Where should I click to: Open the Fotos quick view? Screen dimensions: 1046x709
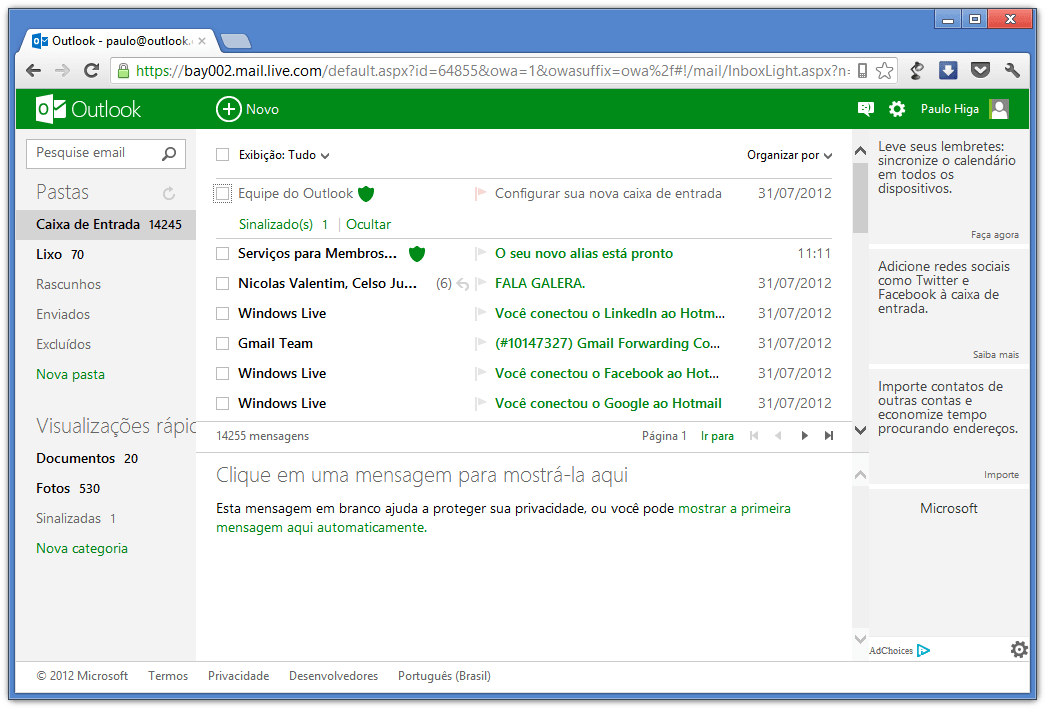tap(68, 489)
